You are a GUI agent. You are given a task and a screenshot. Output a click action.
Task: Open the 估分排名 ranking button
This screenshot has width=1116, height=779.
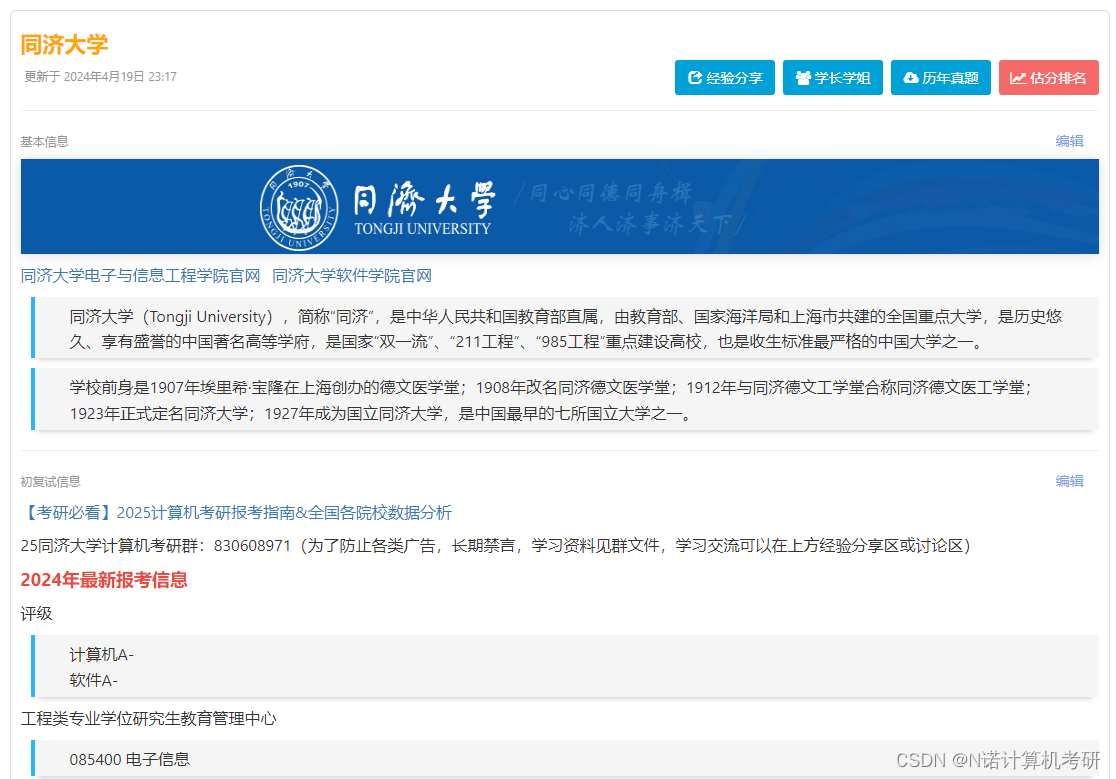[x=1048, y=78]
